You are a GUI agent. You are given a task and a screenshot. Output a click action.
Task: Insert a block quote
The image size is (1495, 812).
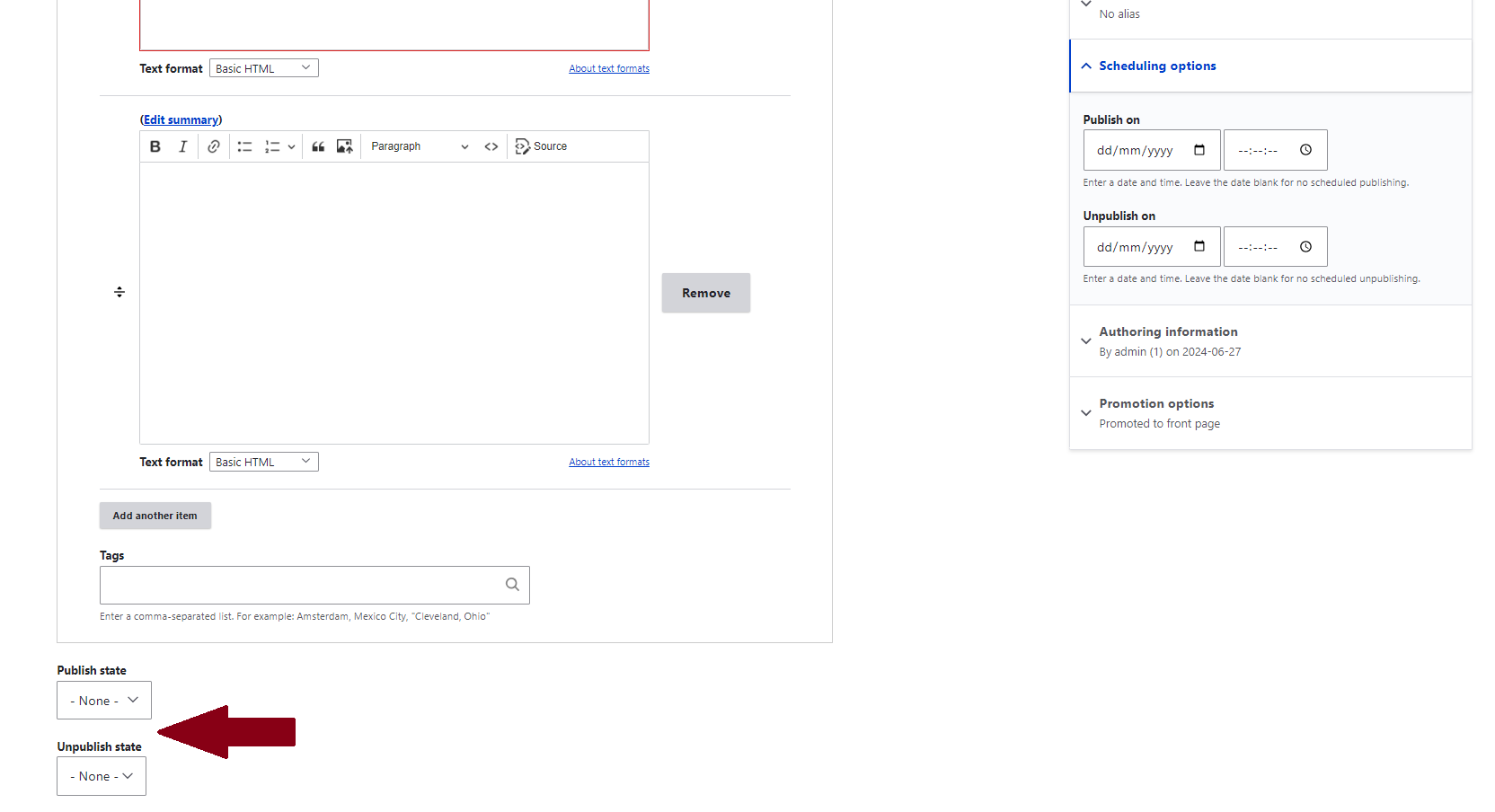(x=318, y=146)
